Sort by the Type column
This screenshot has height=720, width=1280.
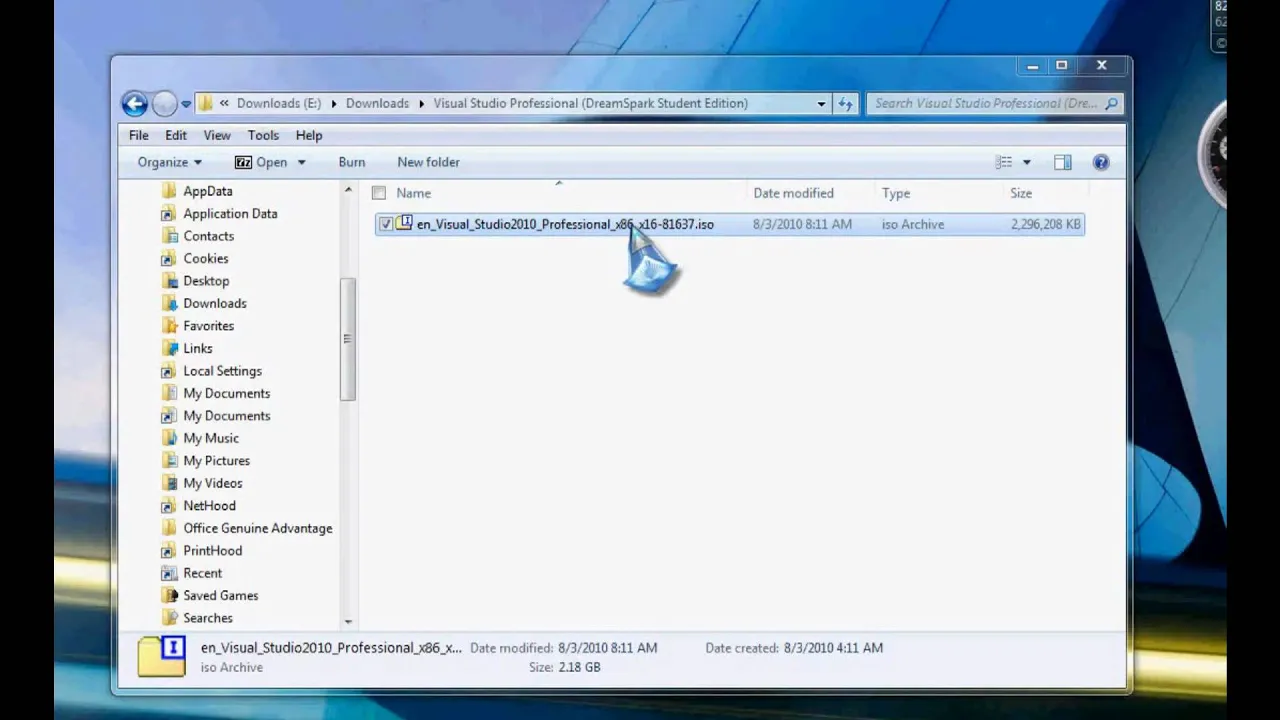tap(896, 193)
